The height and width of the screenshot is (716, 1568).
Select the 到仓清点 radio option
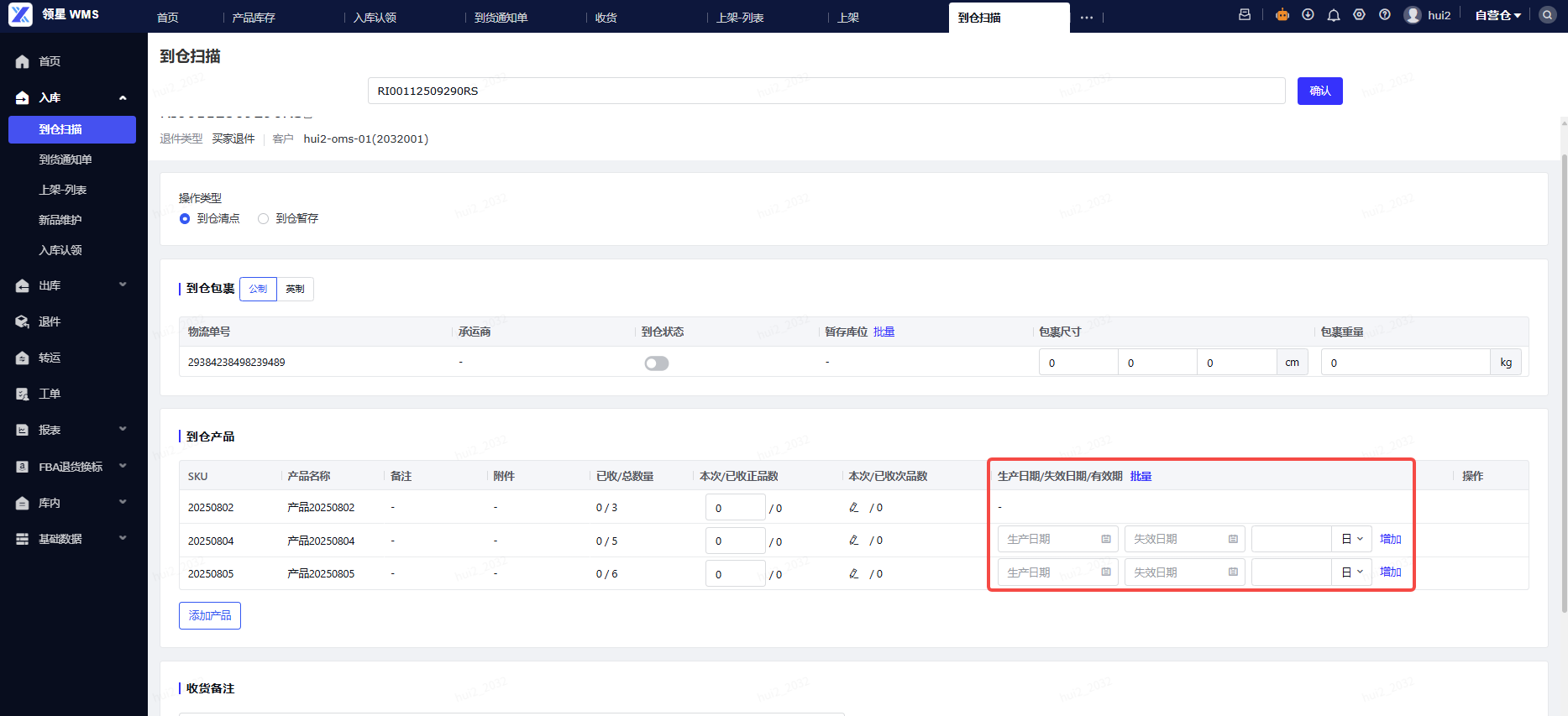(x=185, y=218)
